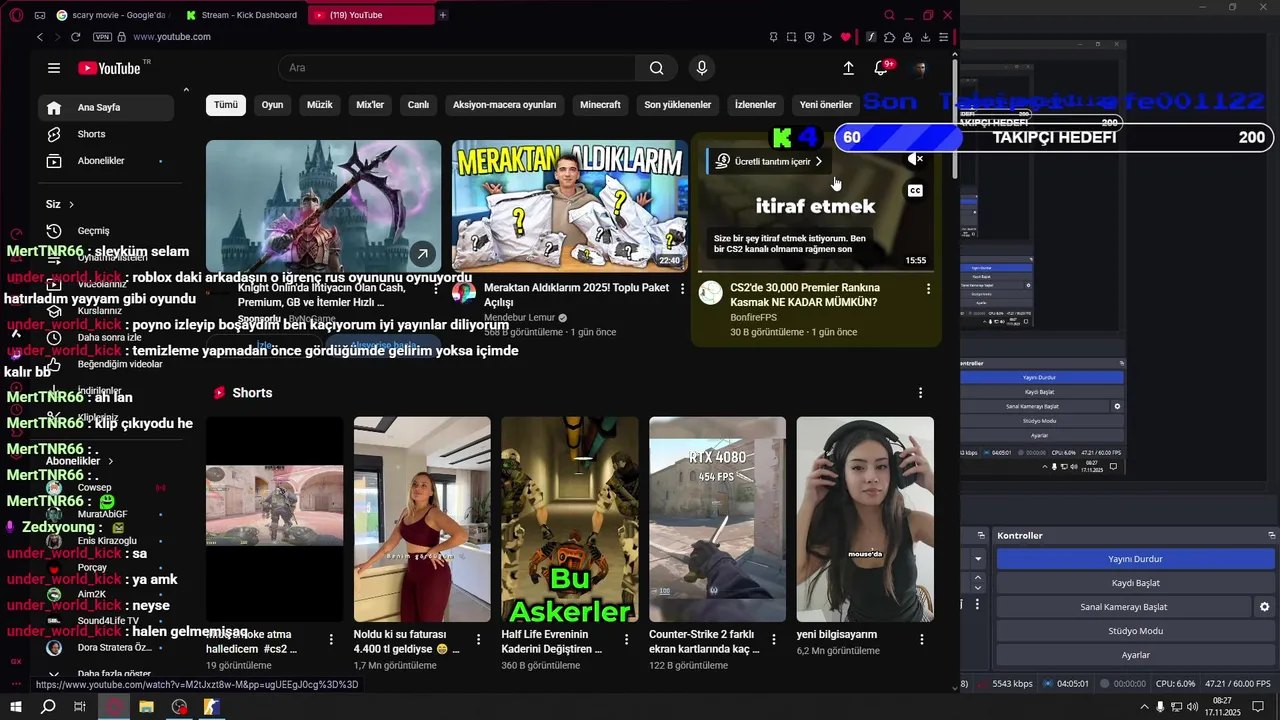Start voice search with microphone icon
1280x720 pixels.
pos(702,68)
